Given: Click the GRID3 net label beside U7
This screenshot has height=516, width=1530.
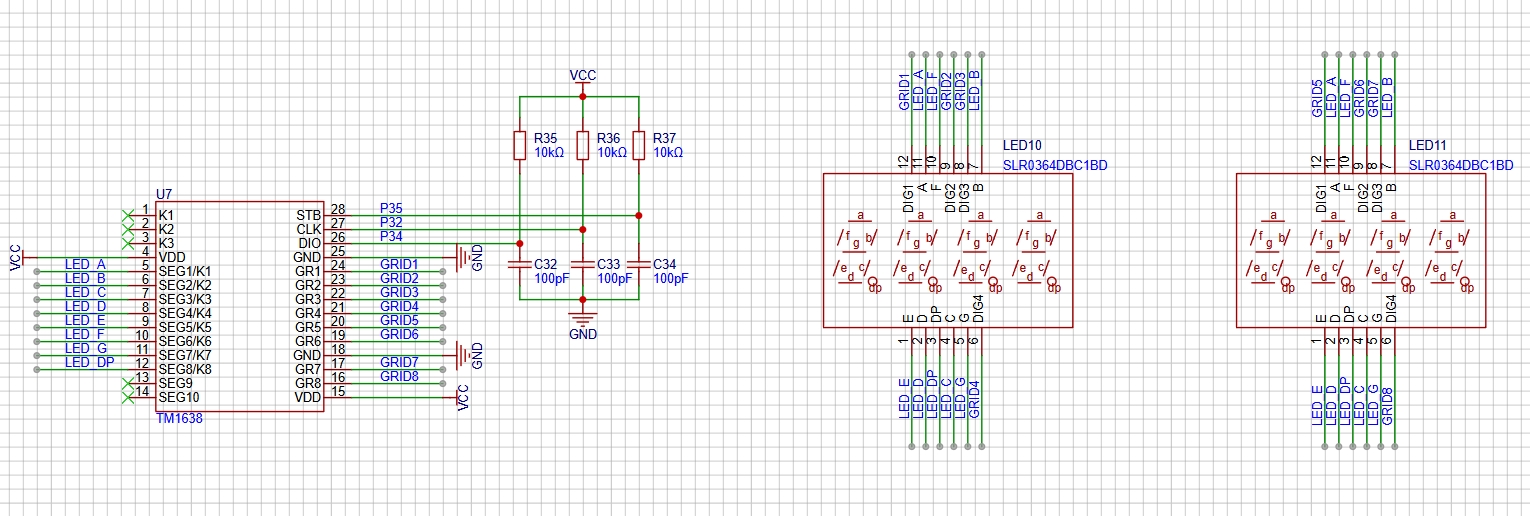Looking at the screenshot, I should point(399,292).
